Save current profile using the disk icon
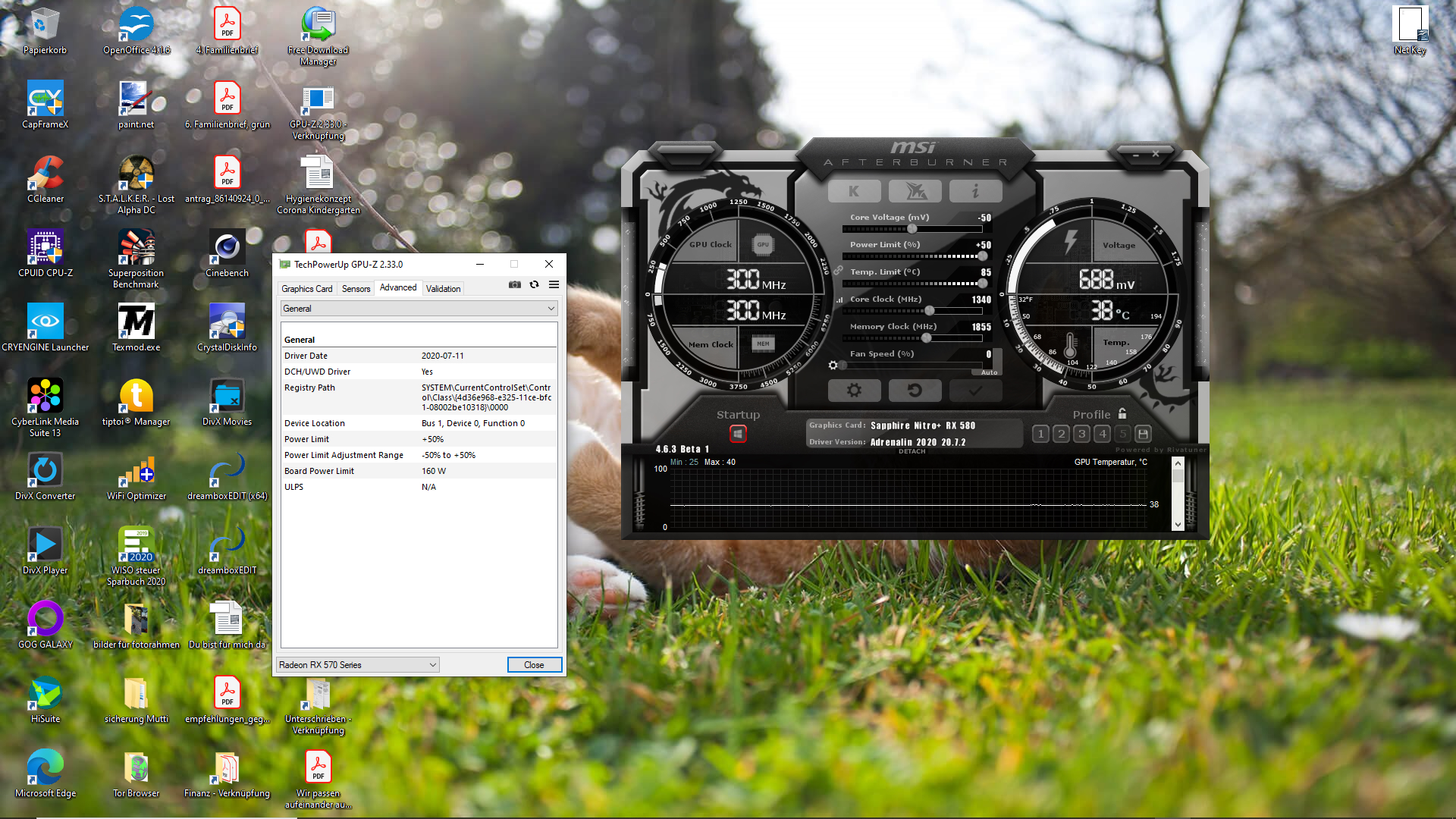The height and width of the screenshot is (819, 1456). point(1144,433)
